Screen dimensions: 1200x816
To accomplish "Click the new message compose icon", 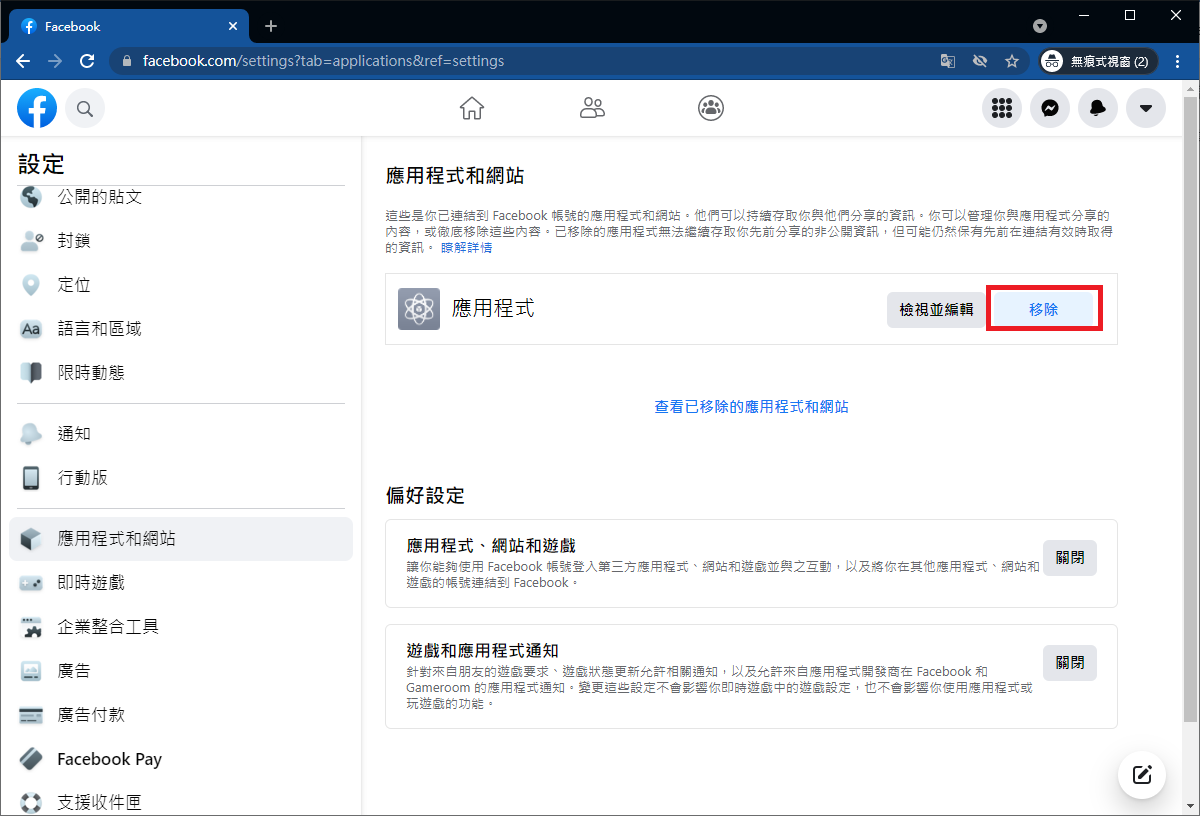I will point(1142,774).
